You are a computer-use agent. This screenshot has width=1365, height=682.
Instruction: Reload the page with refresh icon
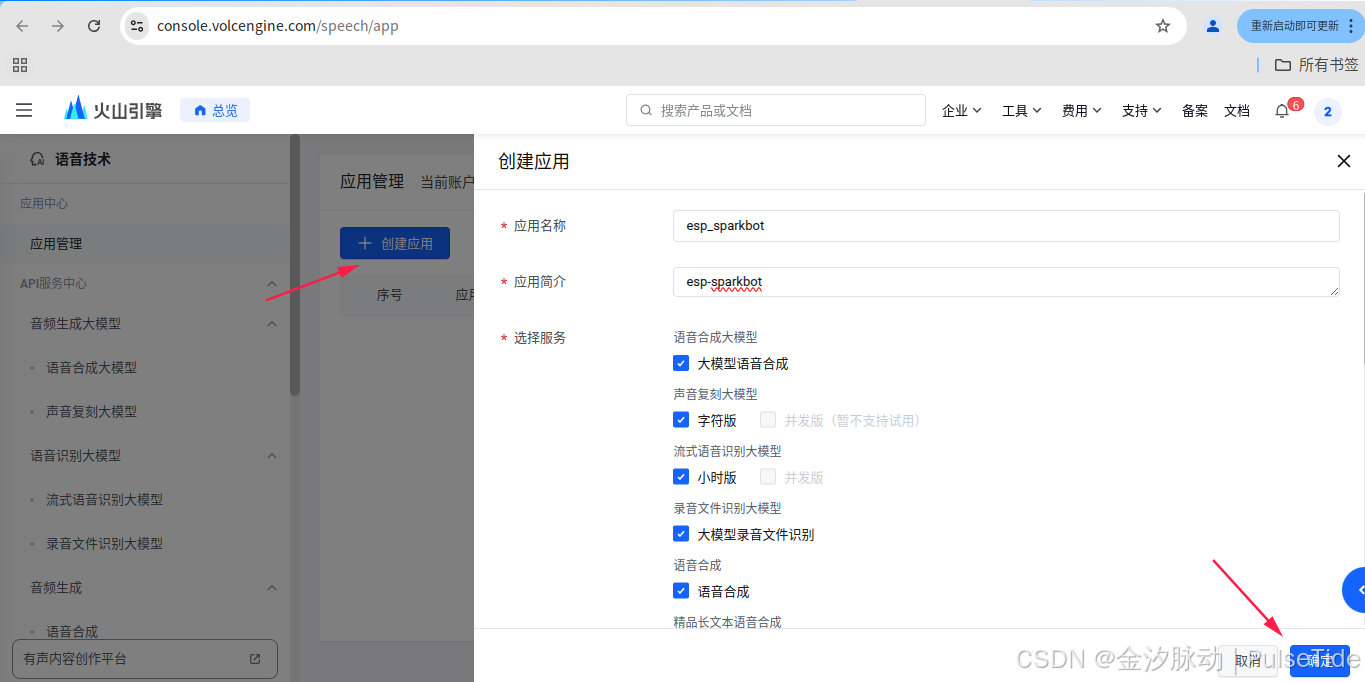(94, 26)
